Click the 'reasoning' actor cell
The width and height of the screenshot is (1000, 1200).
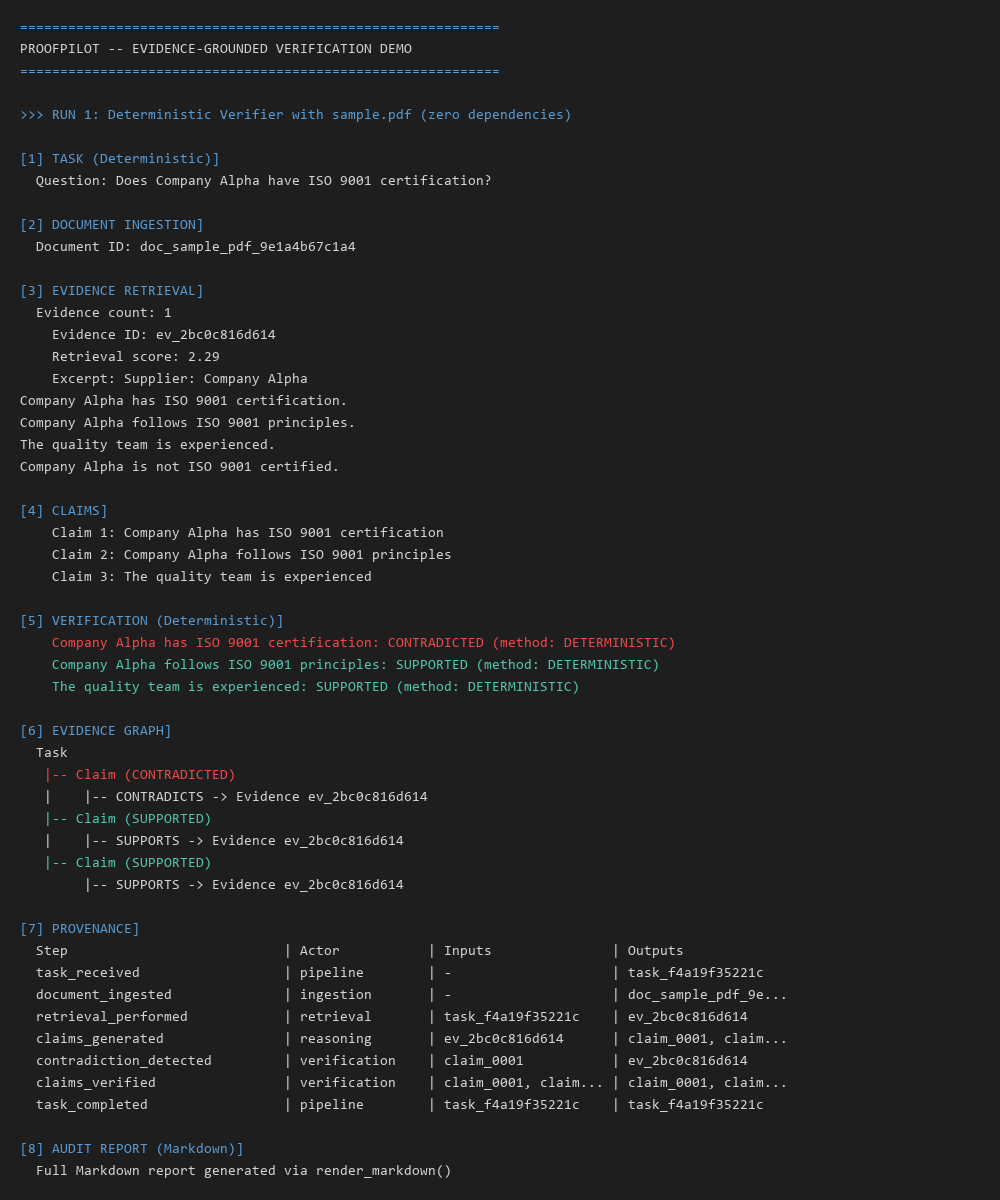(x=336, y=1038)
